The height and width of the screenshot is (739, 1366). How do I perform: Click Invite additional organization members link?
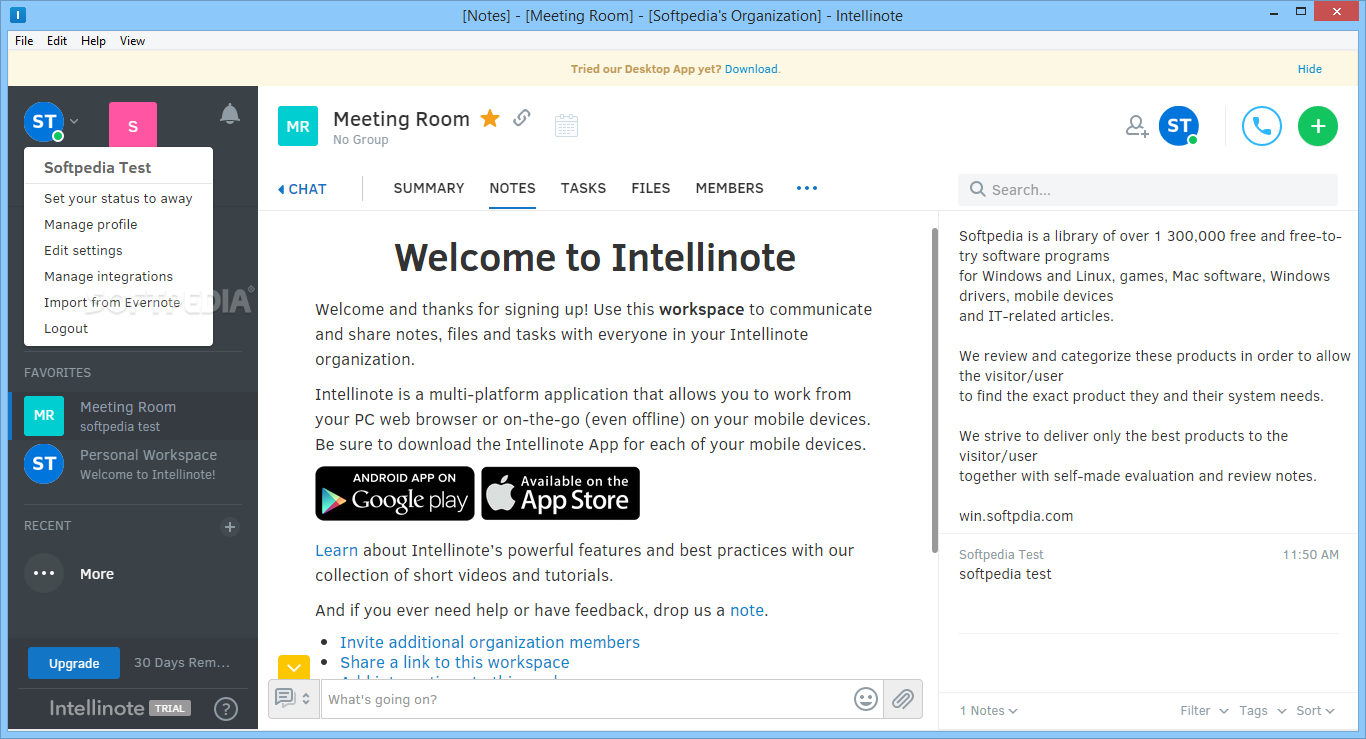pyautogui.click(x=490, y=642)
